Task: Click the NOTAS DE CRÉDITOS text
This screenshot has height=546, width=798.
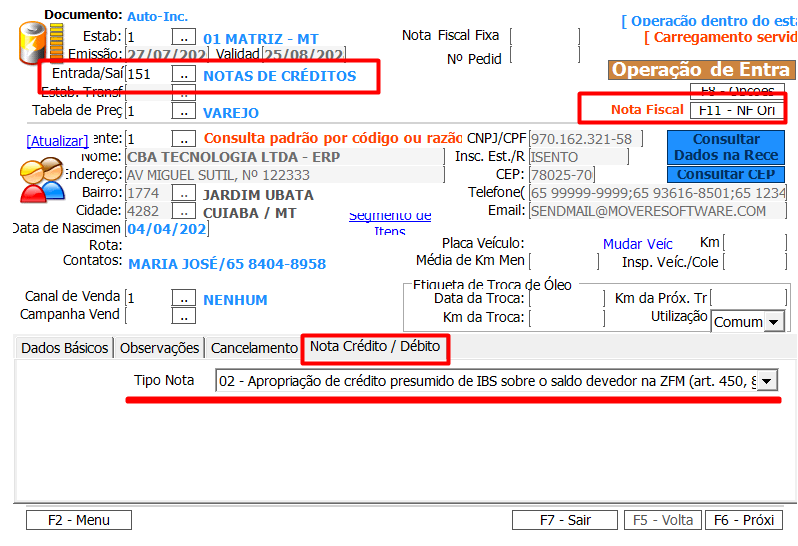Action: (x=279, y=76)
